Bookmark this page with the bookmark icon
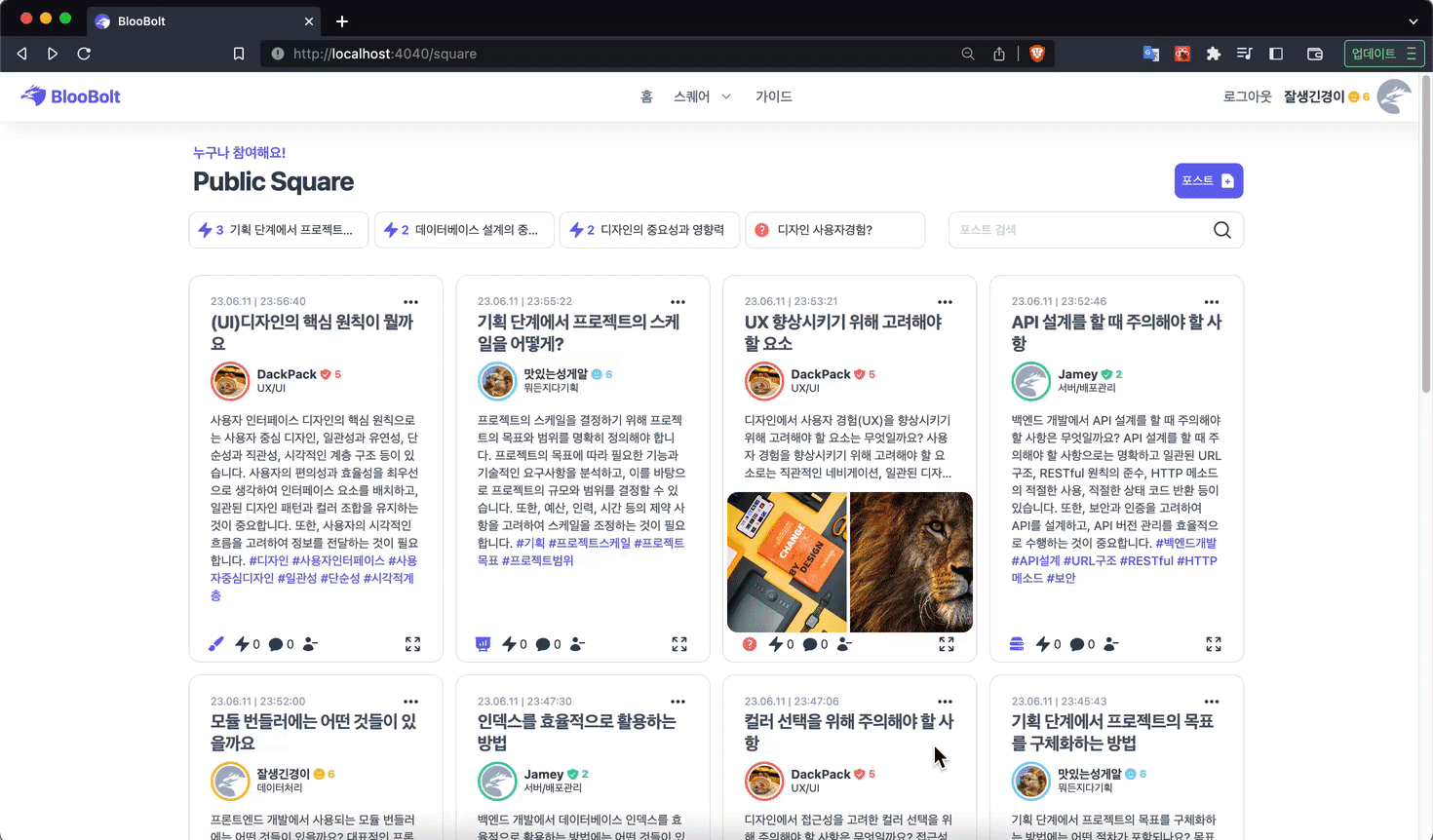 pos(239,54)
